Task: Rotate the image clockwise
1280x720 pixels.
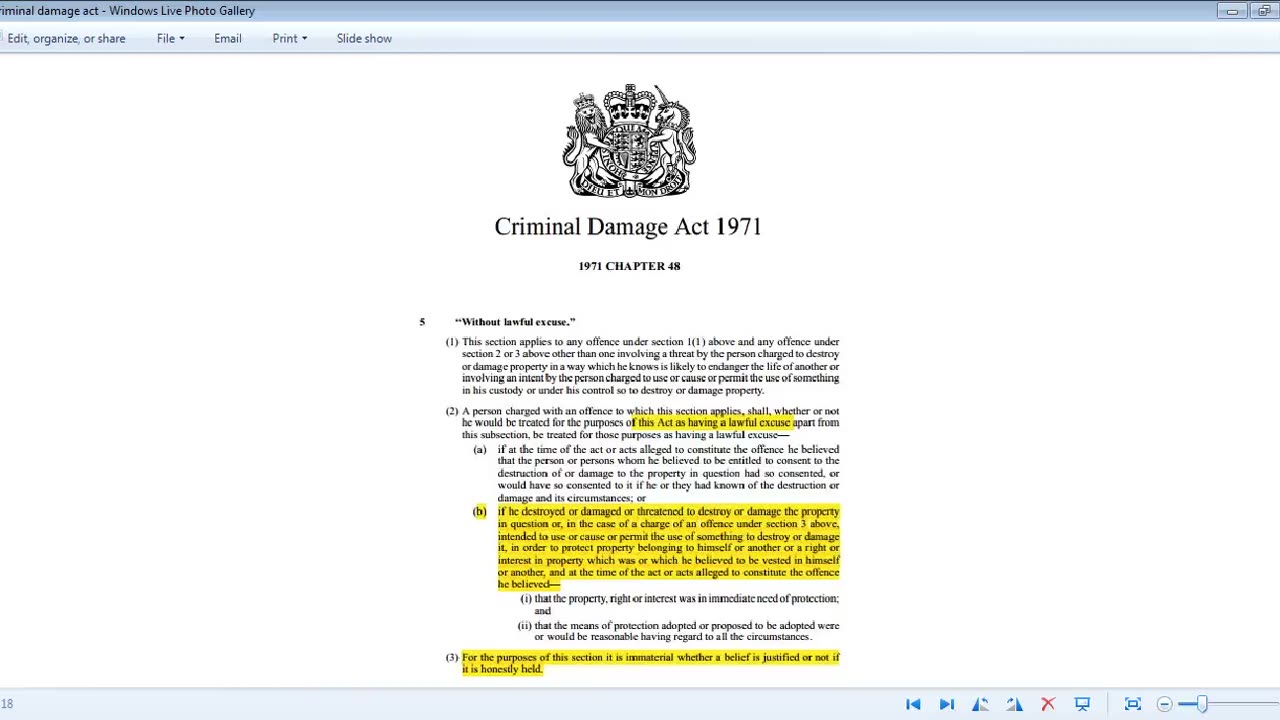Action: coord(1014,705)
